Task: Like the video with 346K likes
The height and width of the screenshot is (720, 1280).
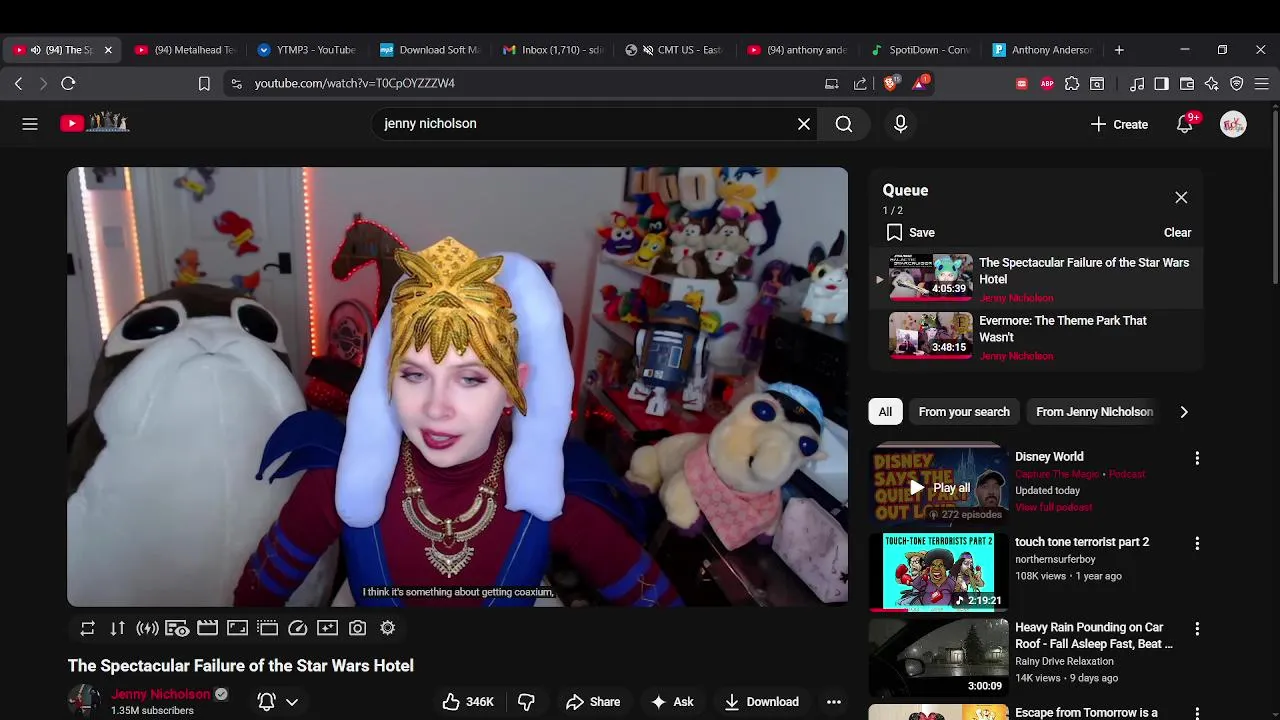Action: click(x=468, y=702)
